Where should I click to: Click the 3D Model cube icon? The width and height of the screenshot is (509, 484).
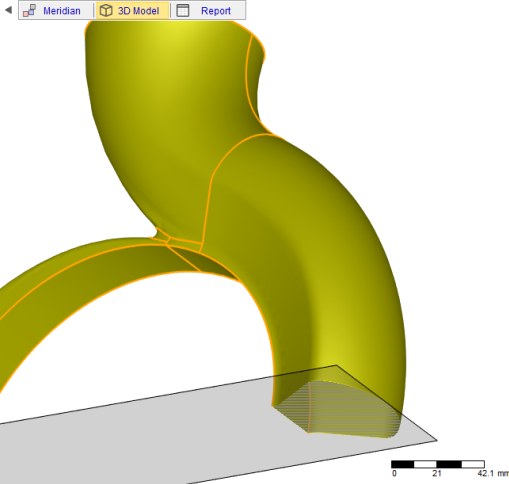[106, 11]
